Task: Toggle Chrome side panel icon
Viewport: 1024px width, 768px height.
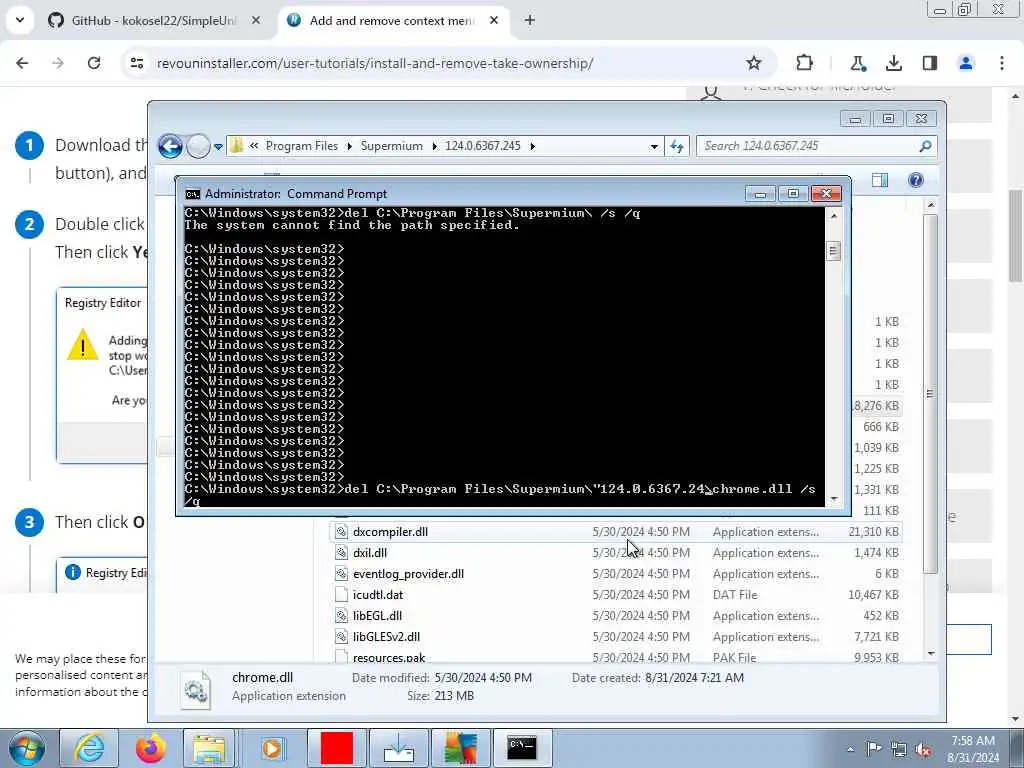Action: tap(929, 63)
